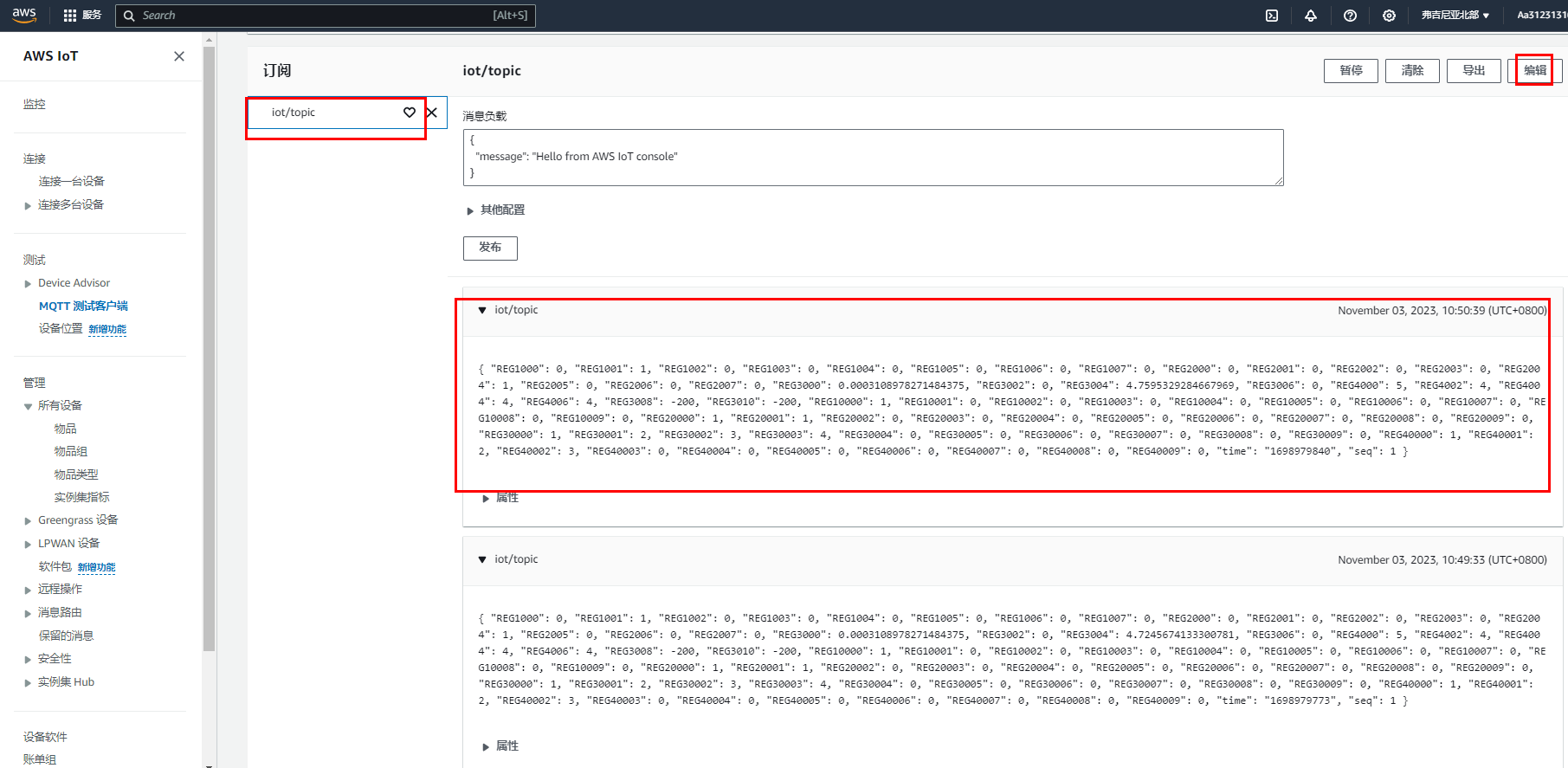Viewport: 1568px width, 768px height.
Task: Click the AWS logo home icon
Action: pos(24,15)
